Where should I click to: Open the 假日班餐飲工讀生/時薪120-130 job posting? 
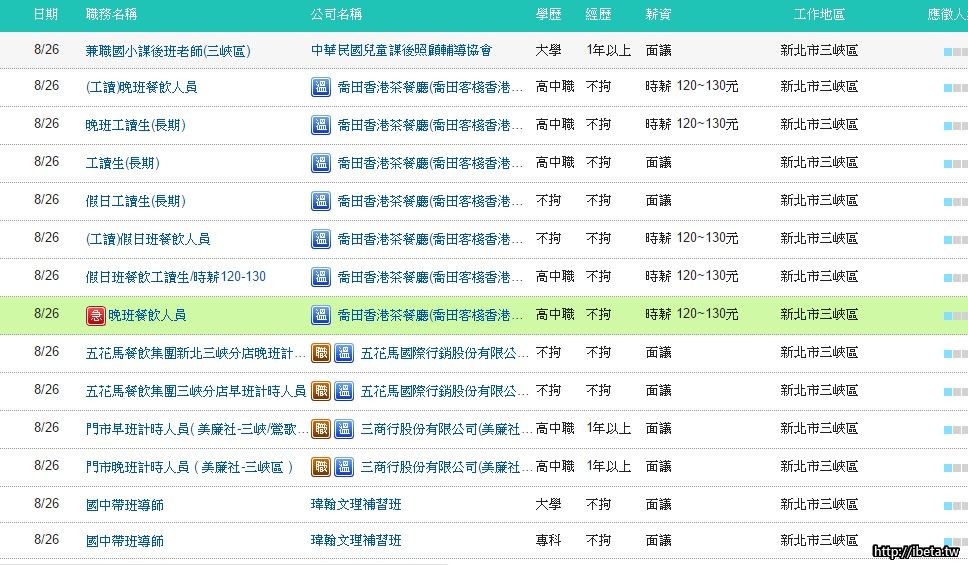pos(175,277)
